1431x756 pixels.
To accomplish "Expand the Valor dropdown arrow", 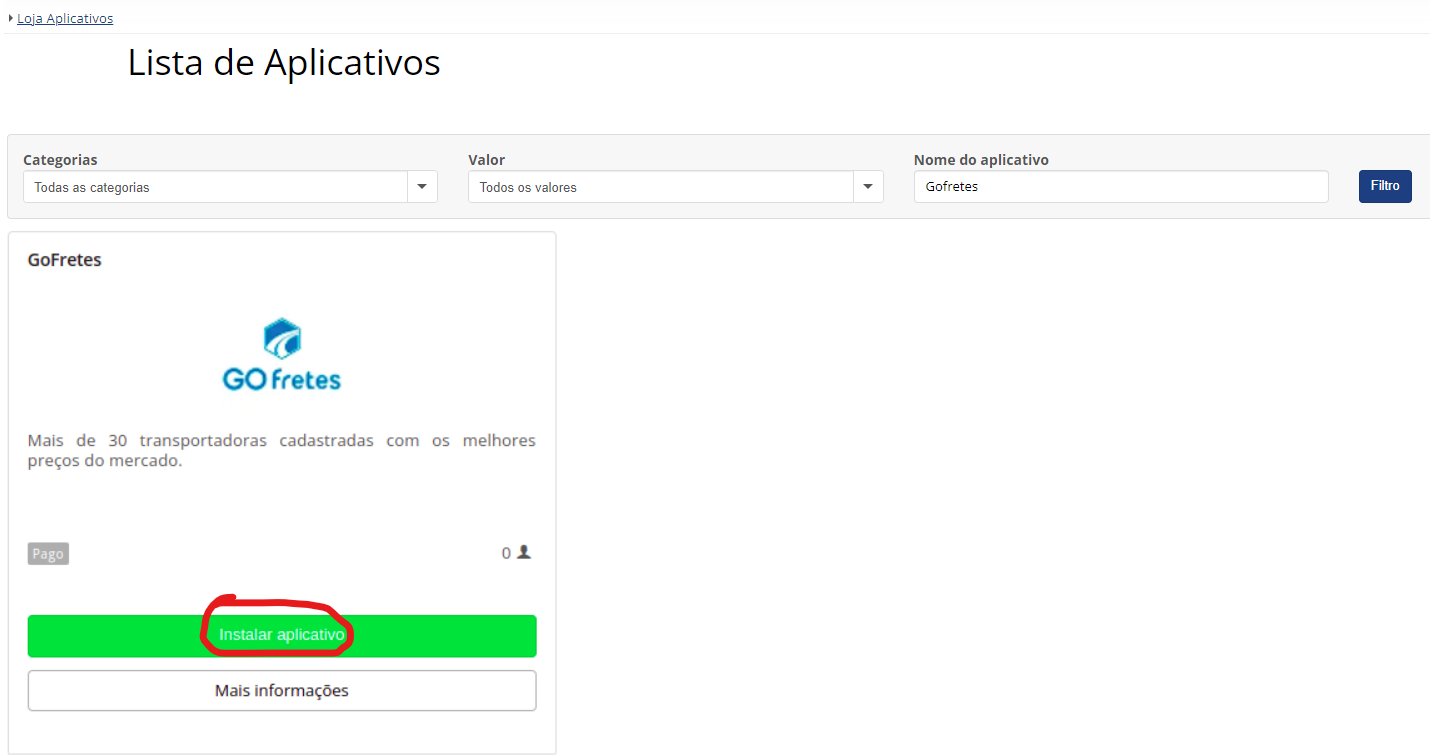I will (868, 187).
